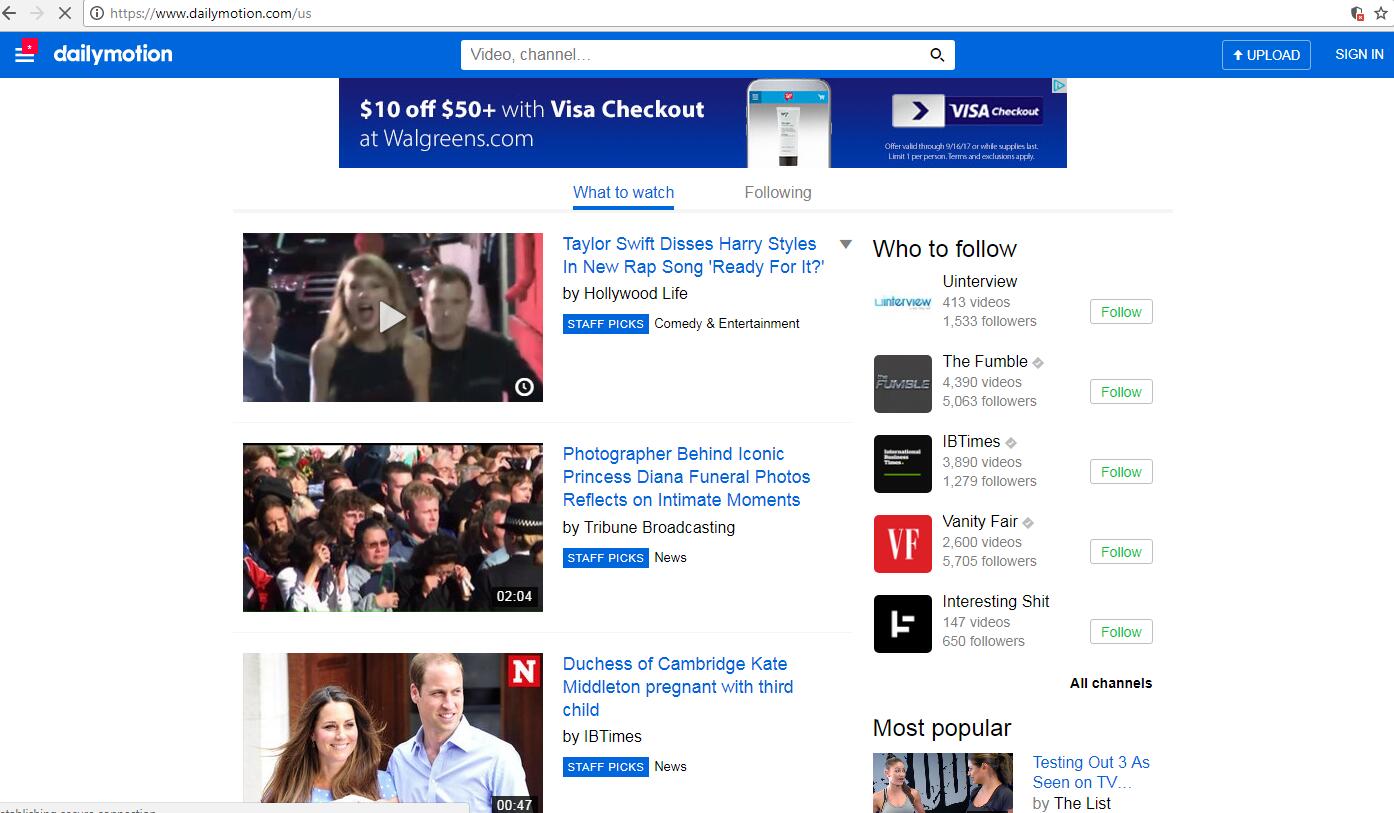Open Duchess of Cambridge pregnant video title

coord(678,687)
